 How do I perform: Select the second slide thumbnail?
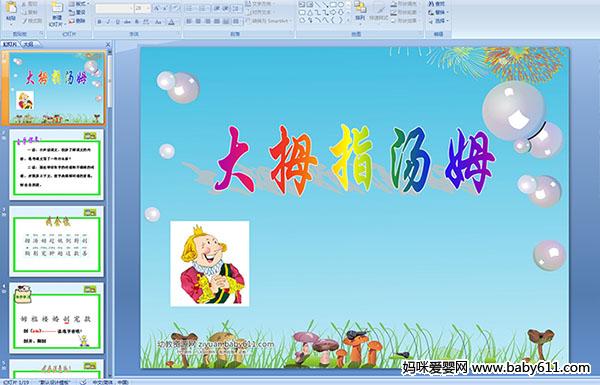click(57, 165)
